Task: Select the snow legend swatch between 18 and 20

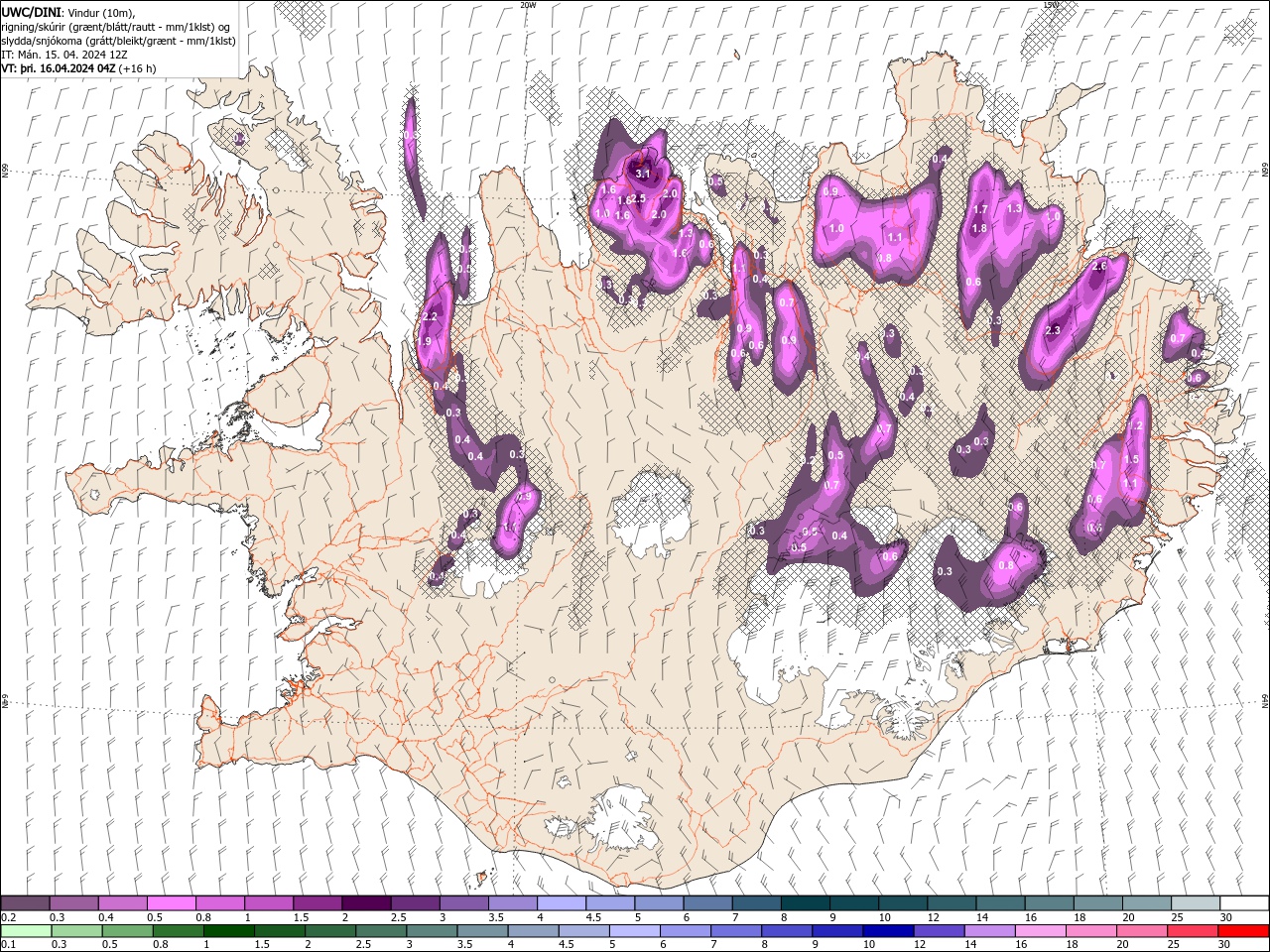Action: coord(1098,903)
